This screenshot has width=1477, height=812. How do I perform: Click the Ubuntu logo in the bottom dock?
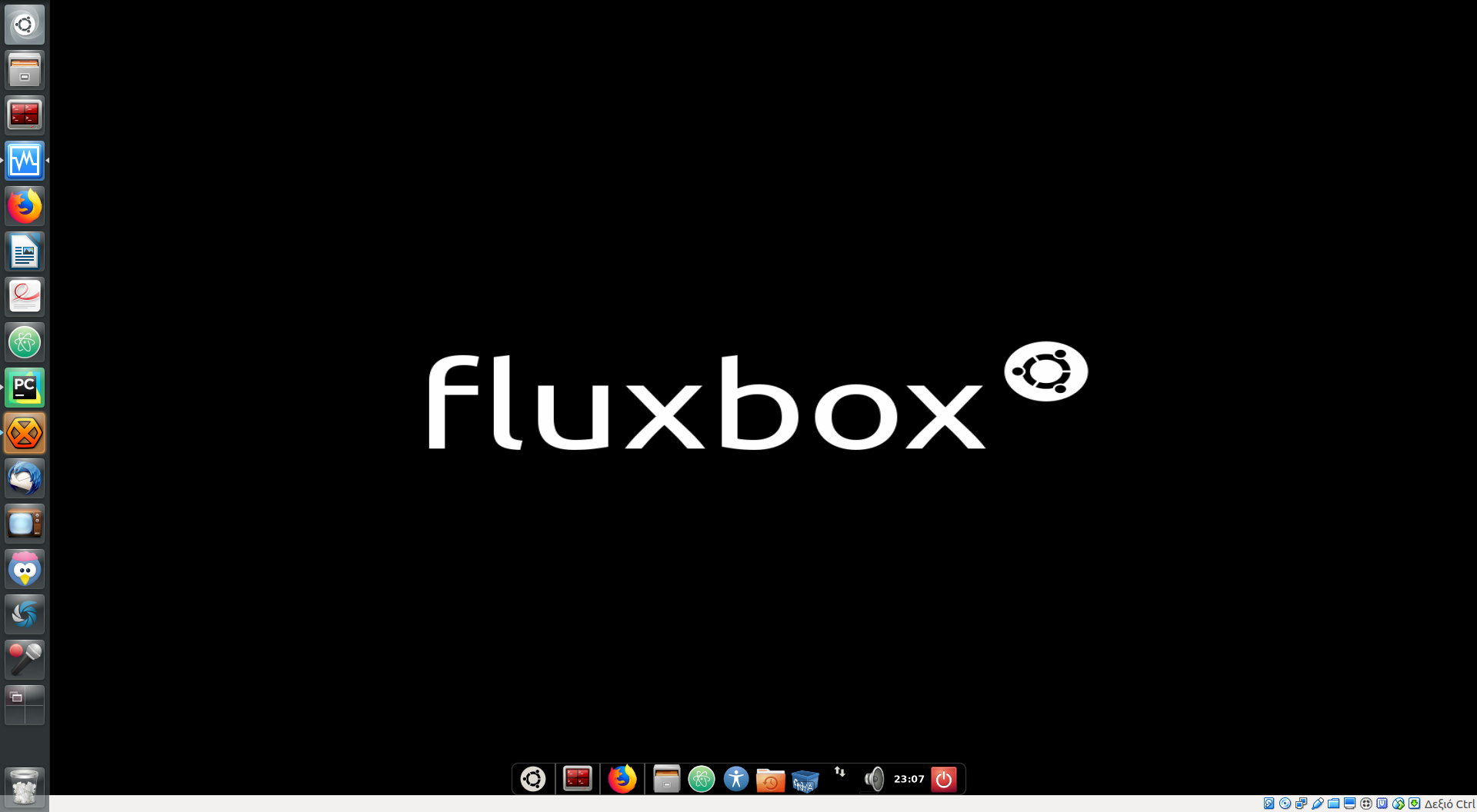coord(533,779)
